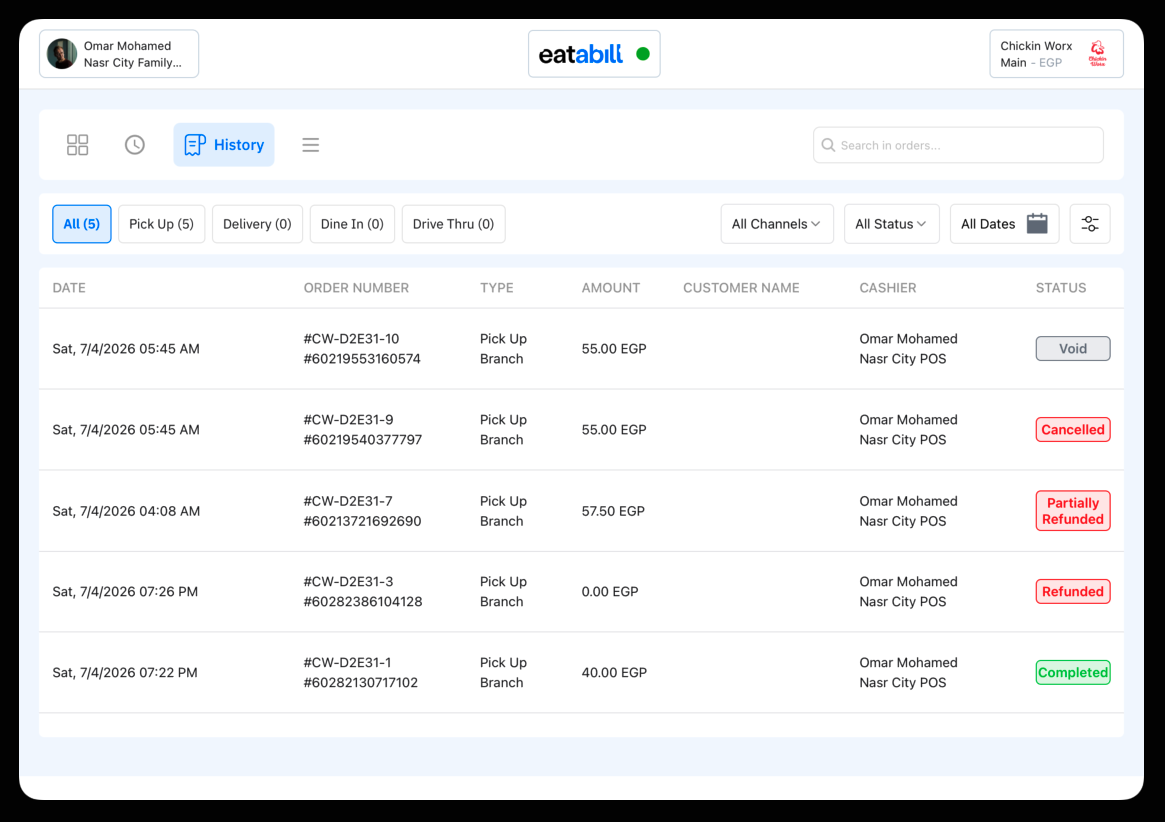Click the STATUS column header
This screenshot has height=822, width=1165.
1061,288
